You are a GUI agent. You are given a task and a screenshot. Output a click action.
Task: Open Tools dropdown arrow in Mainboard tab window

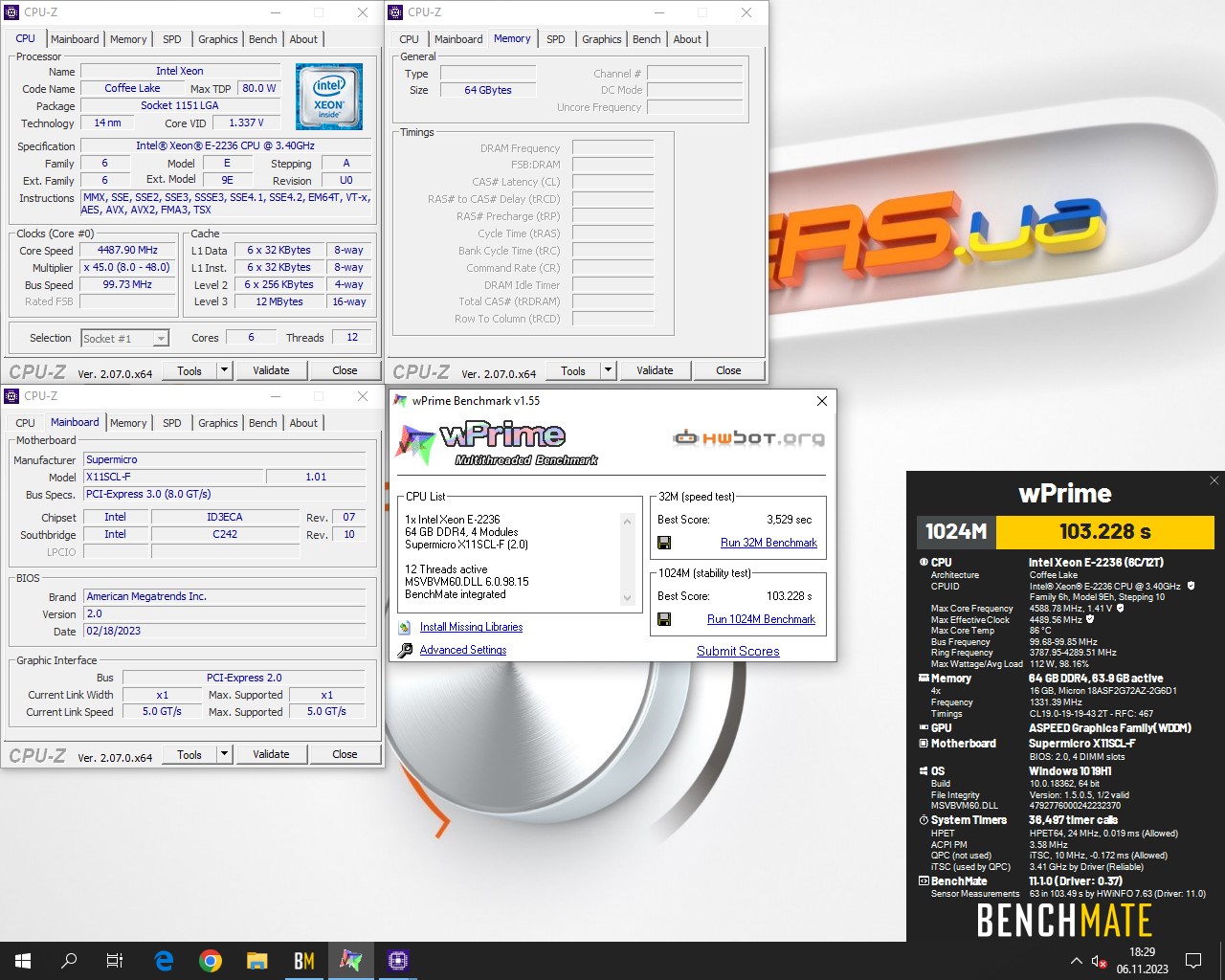coord(224,754)
